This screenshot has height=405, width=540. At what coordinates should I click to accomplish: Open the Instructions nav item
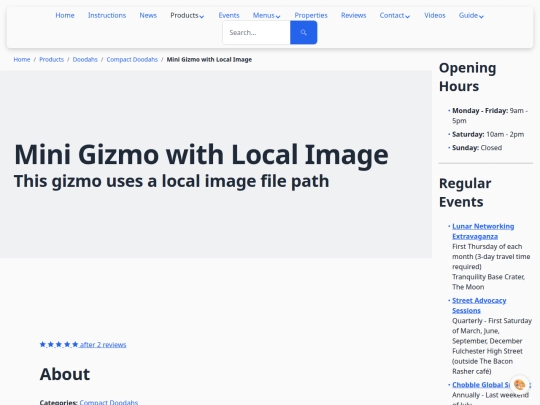(x=107, y=15)
